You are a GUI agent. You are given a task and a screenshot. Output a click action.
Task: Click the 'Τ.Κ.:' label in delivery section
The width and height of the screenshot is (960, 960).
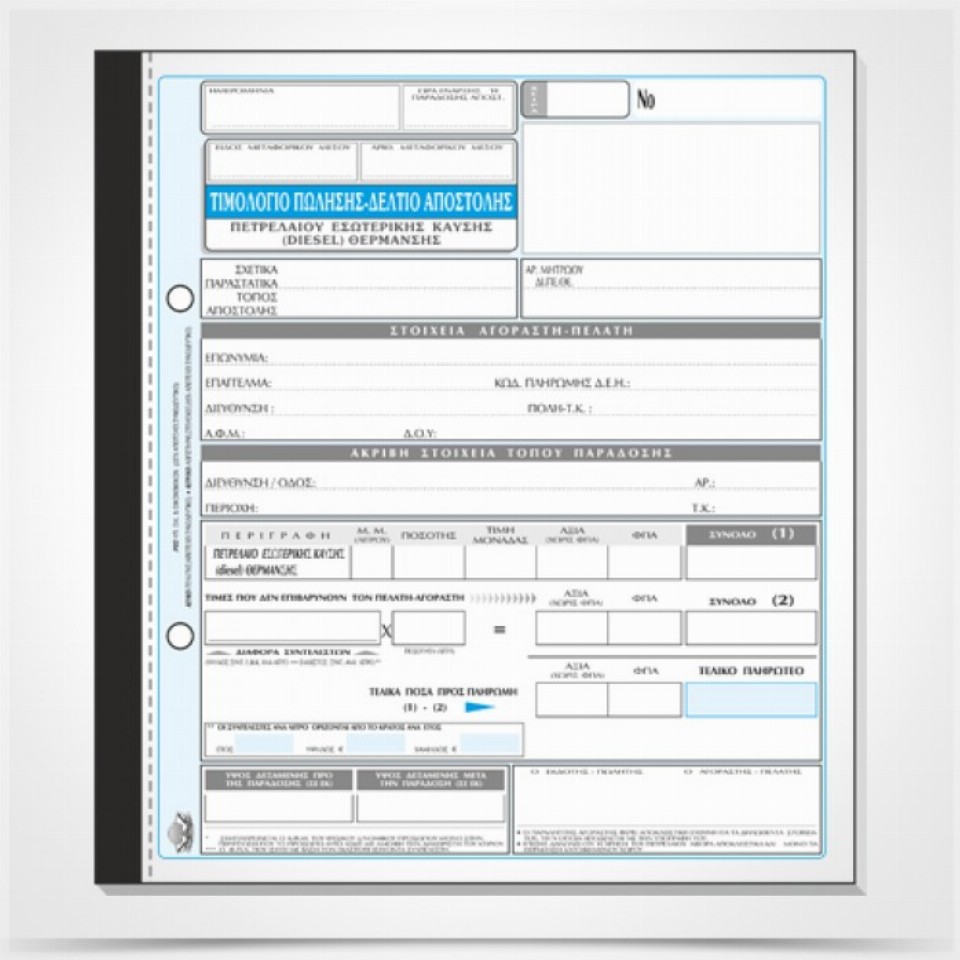click(x=703, y=508)
